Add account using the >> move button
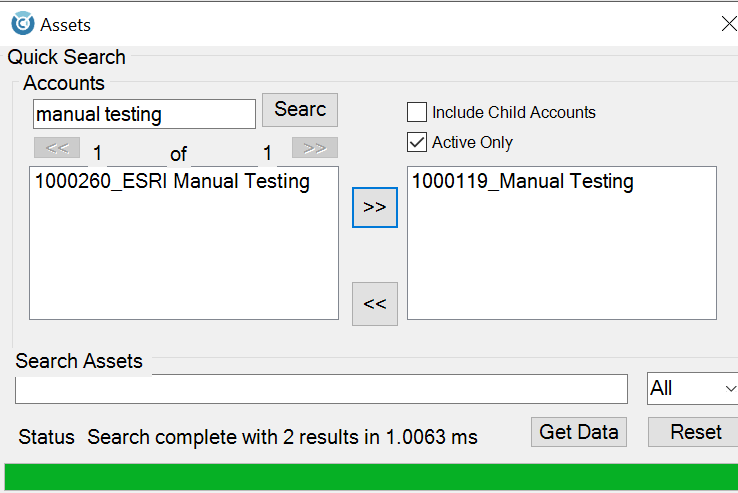Viewport: 738px width, 493px height. tap(375, 207)
